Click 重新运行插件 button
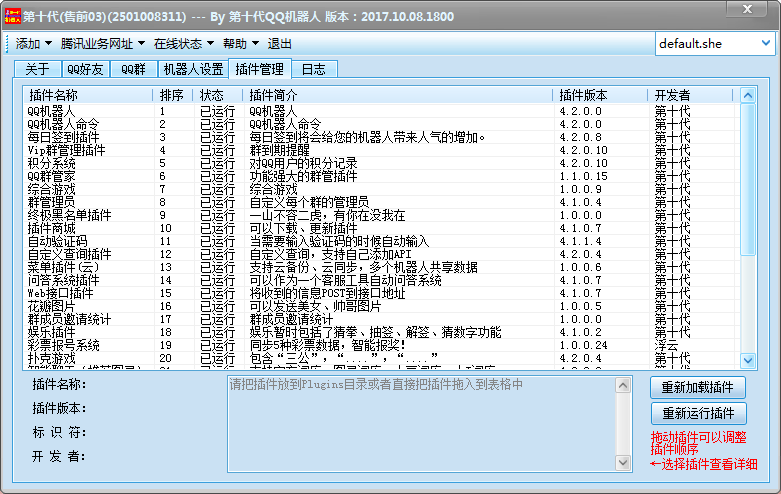The image size is (781, 494). pyautogui.click(x=698, y=413)
